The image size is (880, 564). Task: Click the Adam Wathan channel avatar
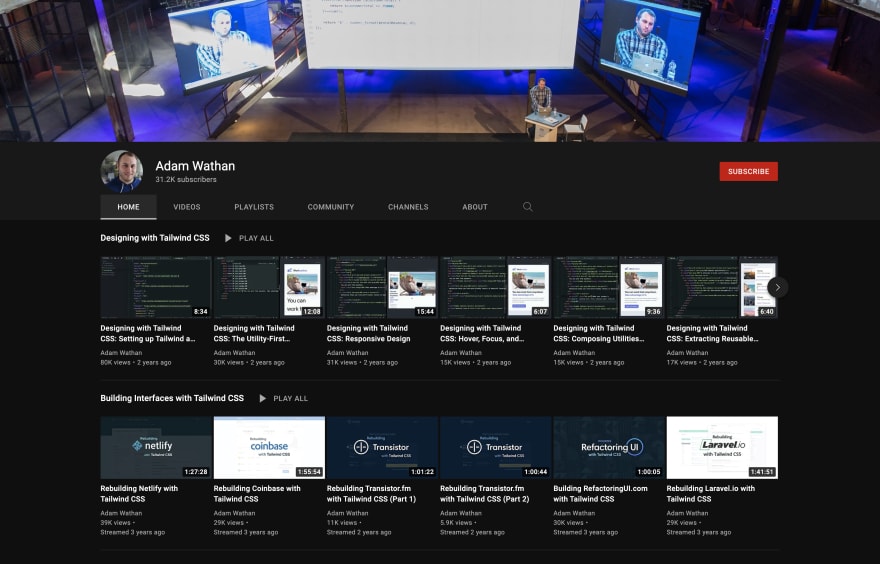click(122, 171)
